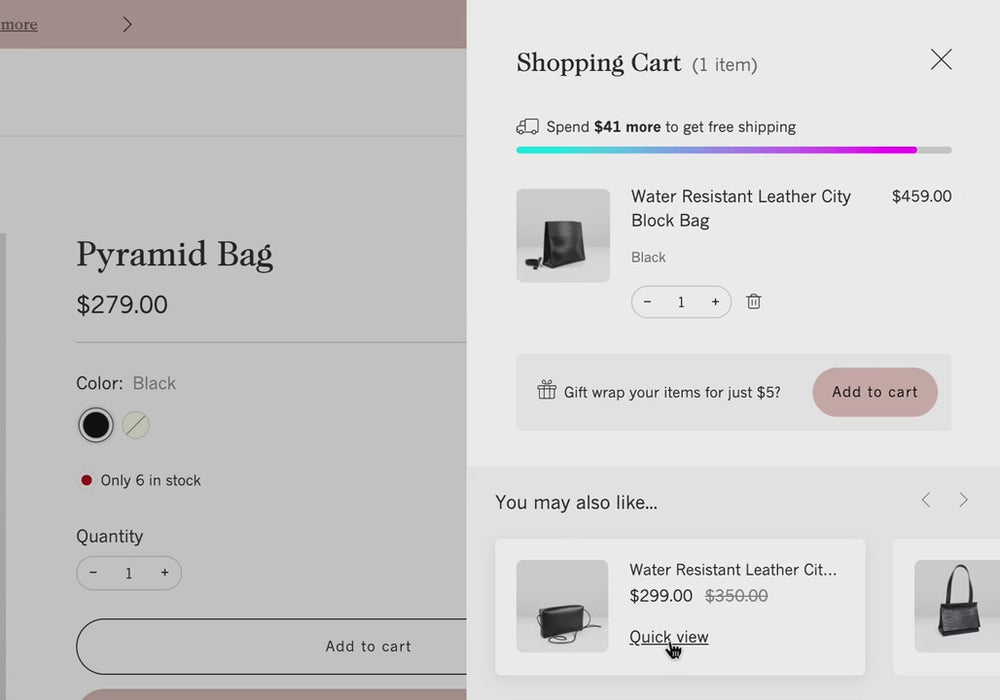Viewport: 1000px width, 700px height.
Task: Select the unavailable beige color swatch
Action: [136, 425]
